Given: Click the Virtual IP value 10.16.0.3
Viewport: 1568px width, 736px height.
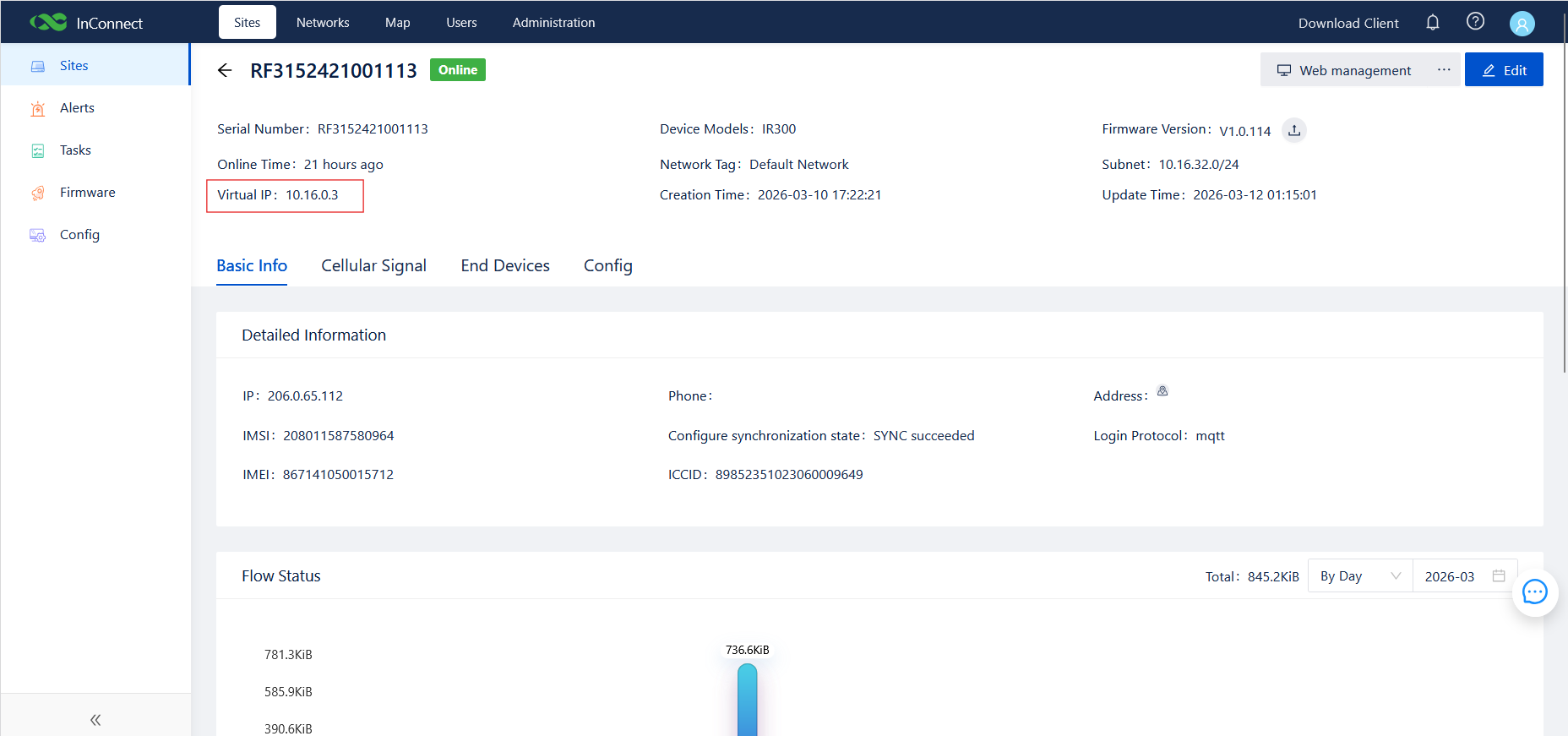Looking at the screenshot, I should pos(312,195).
